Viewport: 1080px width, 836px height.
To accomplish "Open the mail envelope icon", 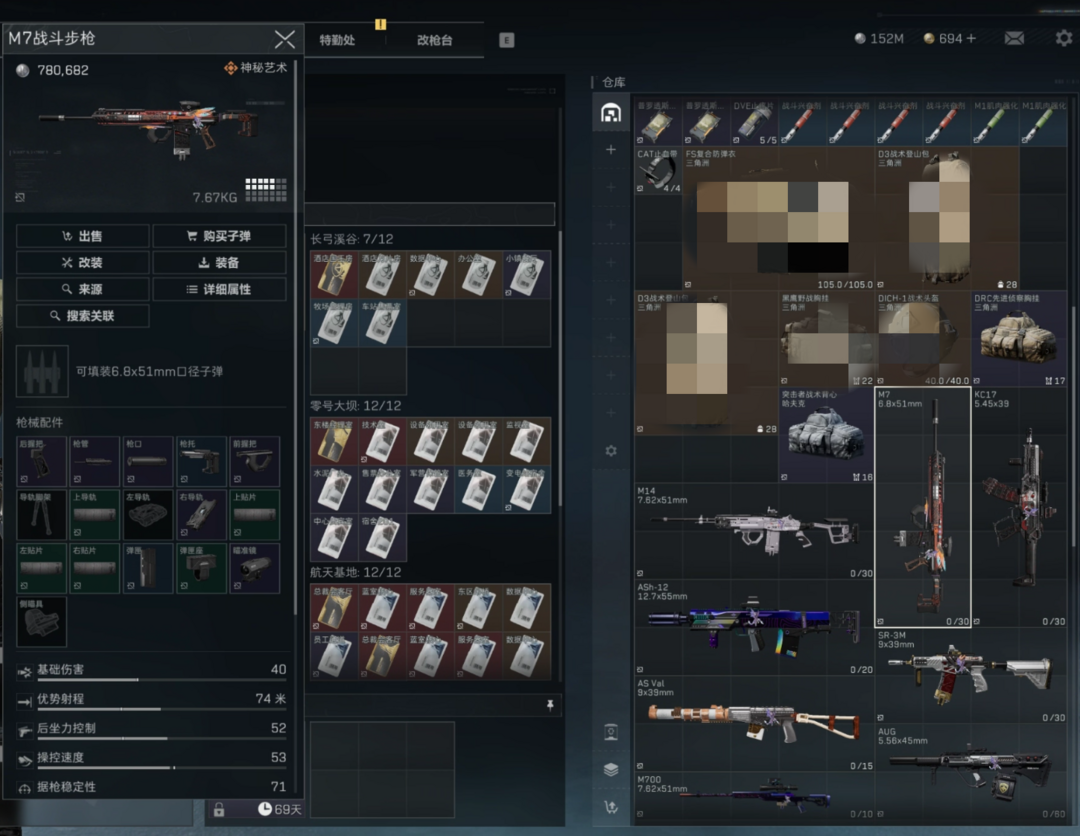I will pos(1014,39).
